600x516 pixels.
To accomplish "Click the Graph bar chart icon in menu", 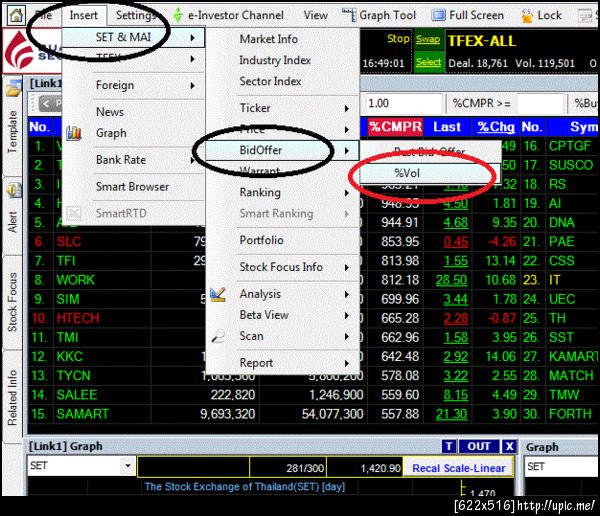I will (x=73, y=133).
